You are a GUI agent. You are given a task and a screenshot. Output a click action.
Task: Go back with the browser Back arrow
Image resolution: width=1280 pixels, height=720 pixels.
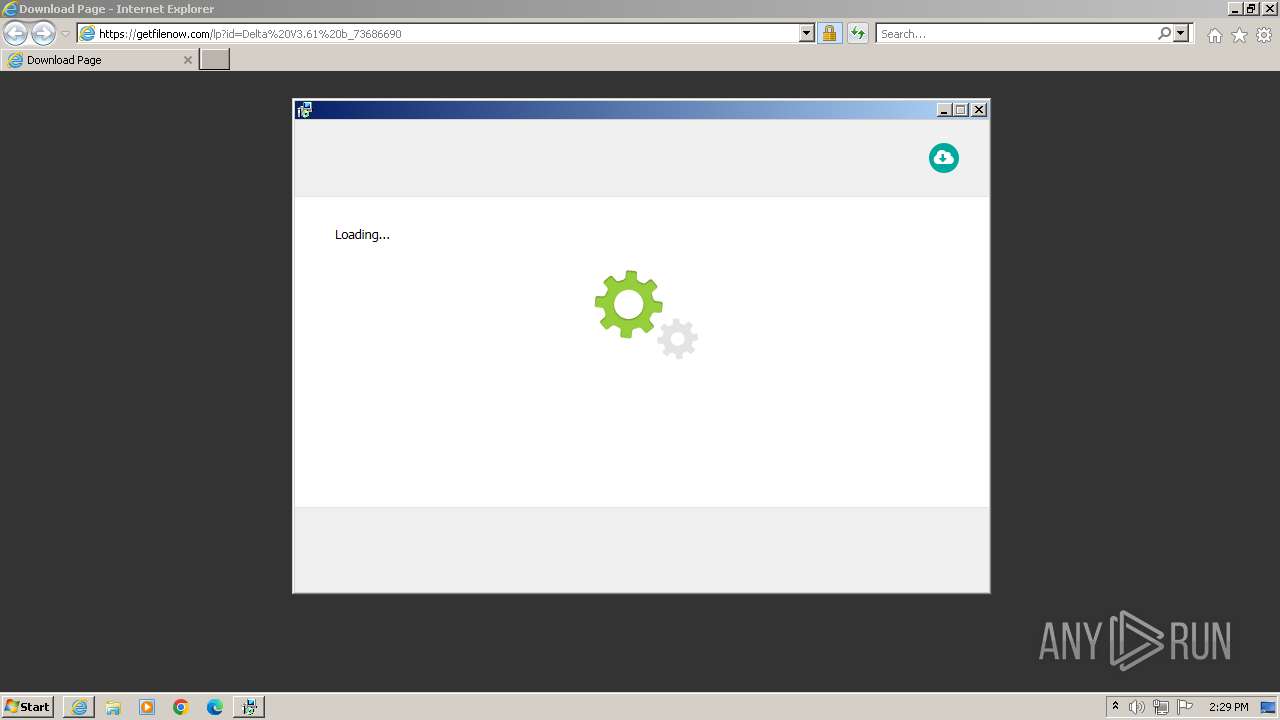[15, 33]
